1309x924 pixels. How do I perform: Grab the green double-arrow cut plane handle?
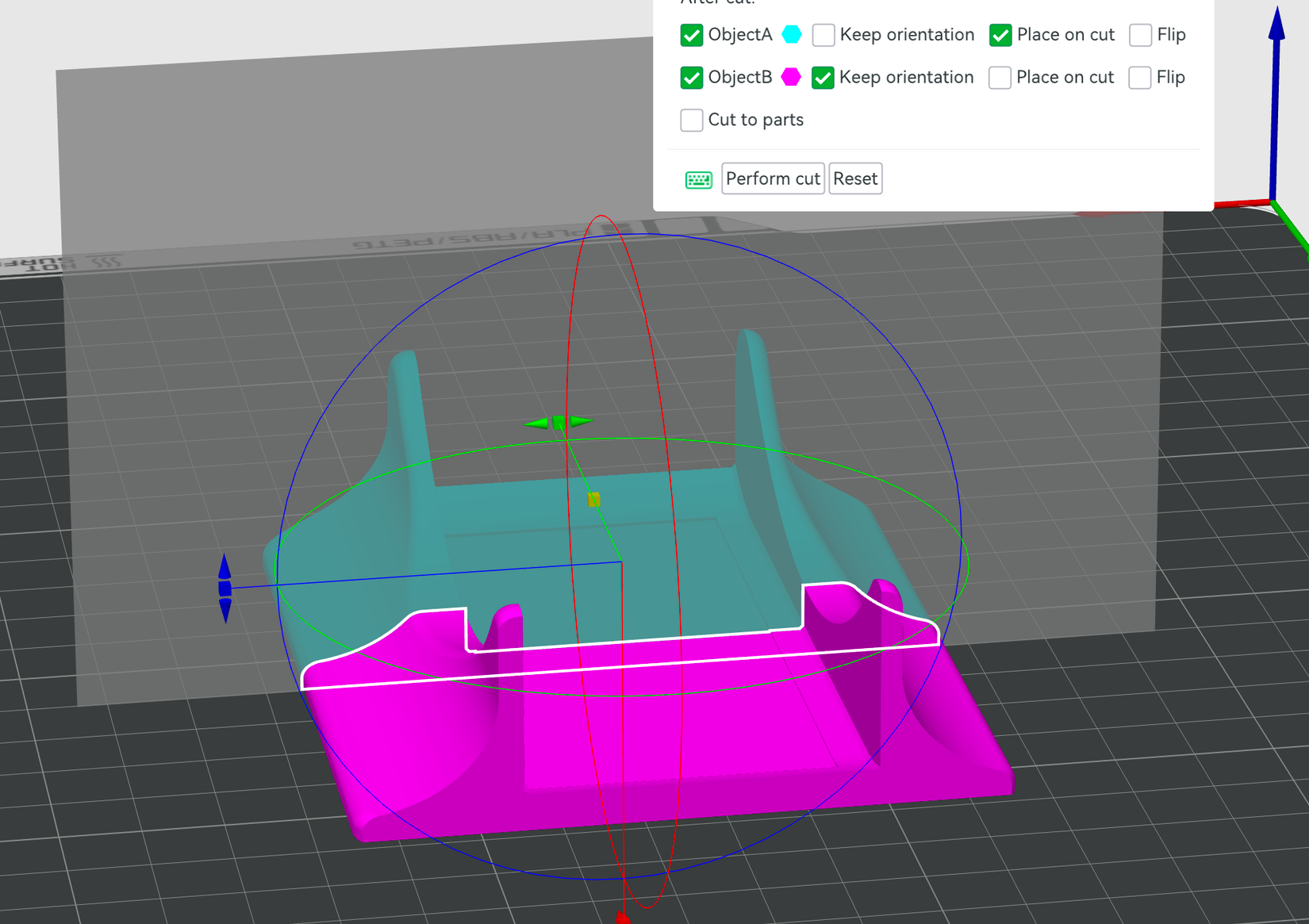[559, 423]
